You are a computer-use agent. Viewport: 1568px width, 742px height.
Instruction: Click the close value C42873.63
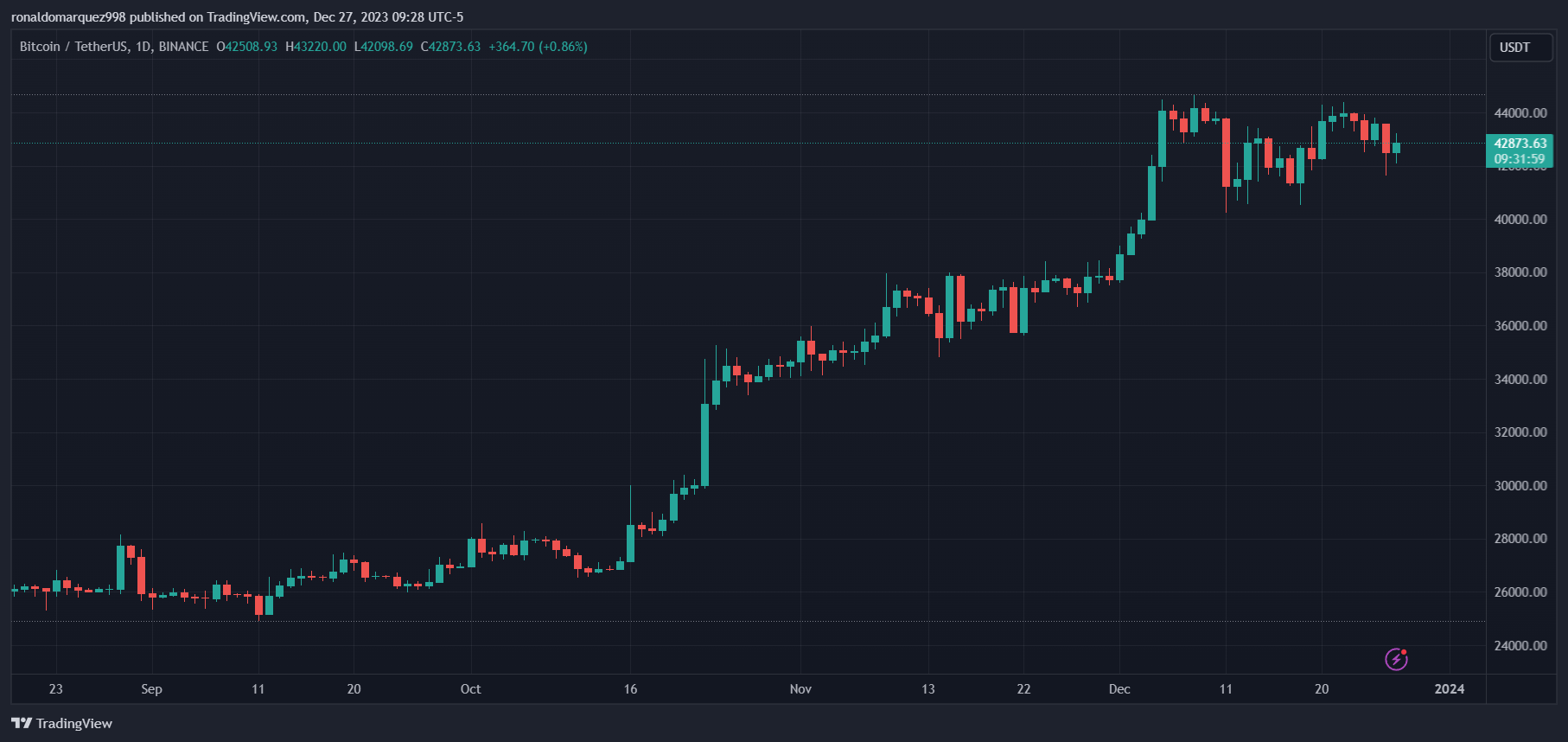coord(450,47)
